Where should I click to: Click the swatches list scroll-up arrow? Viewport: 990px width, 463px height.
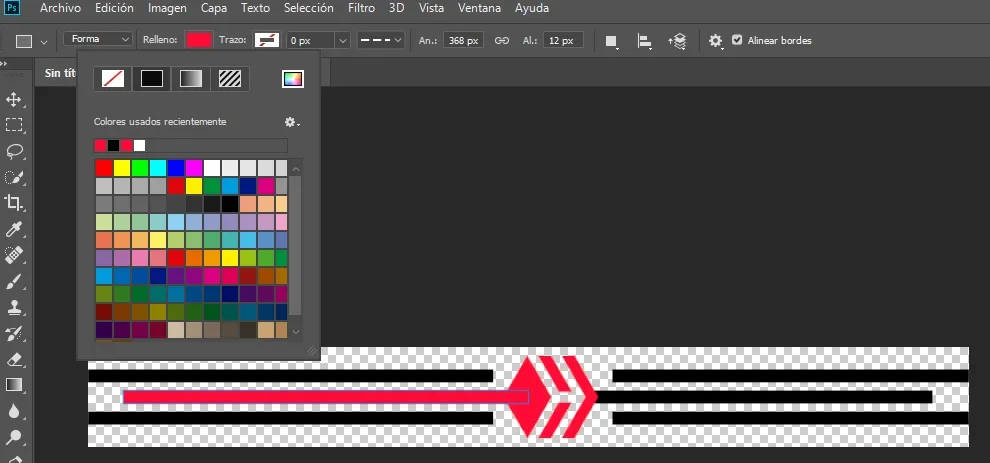(295, 168)
